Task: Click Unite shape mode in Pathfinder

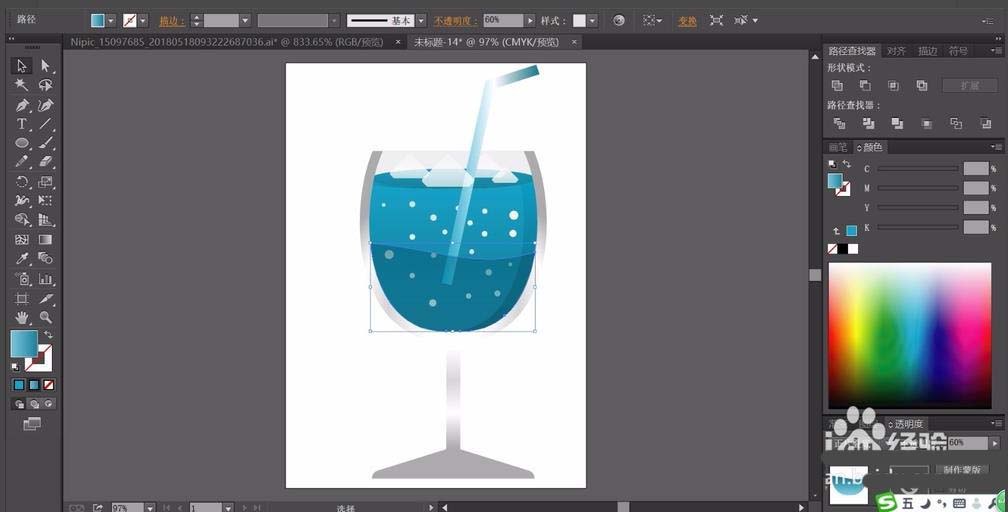Action: click(x=837, y=85)
